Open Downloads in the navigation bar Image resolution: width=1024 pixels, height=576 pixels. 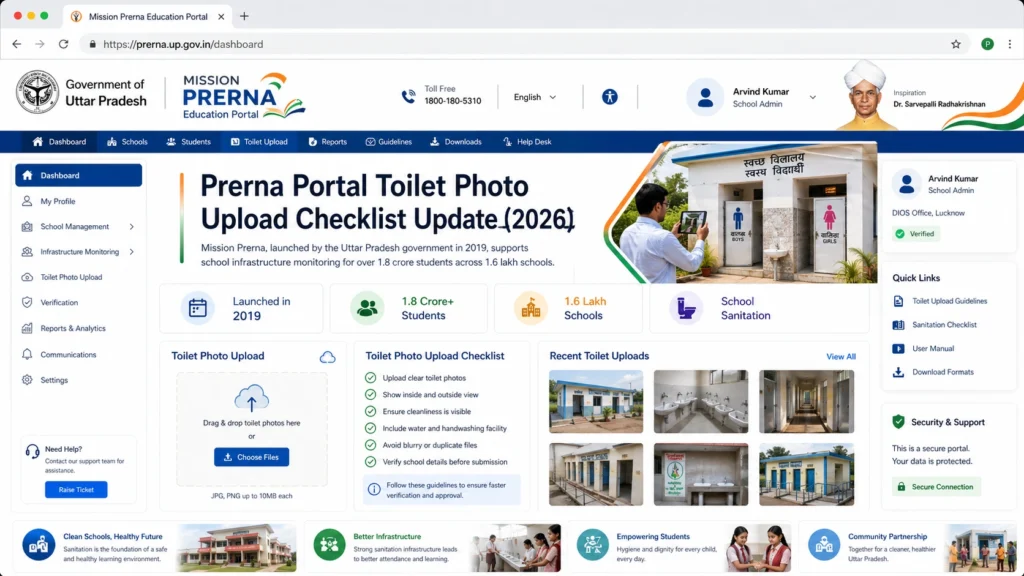(456, 142)
